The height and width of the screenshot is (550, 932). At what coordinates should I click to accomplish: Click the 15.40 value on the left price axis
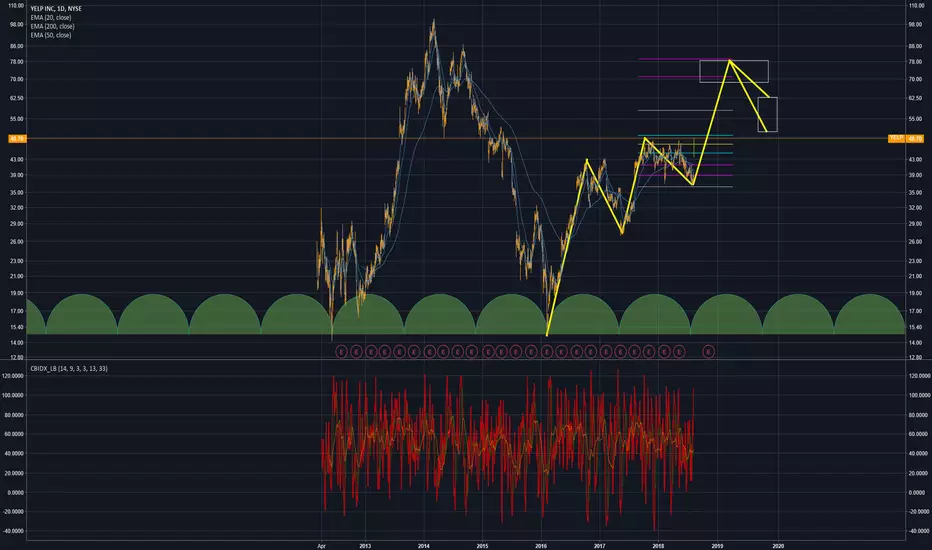[17, 328]
